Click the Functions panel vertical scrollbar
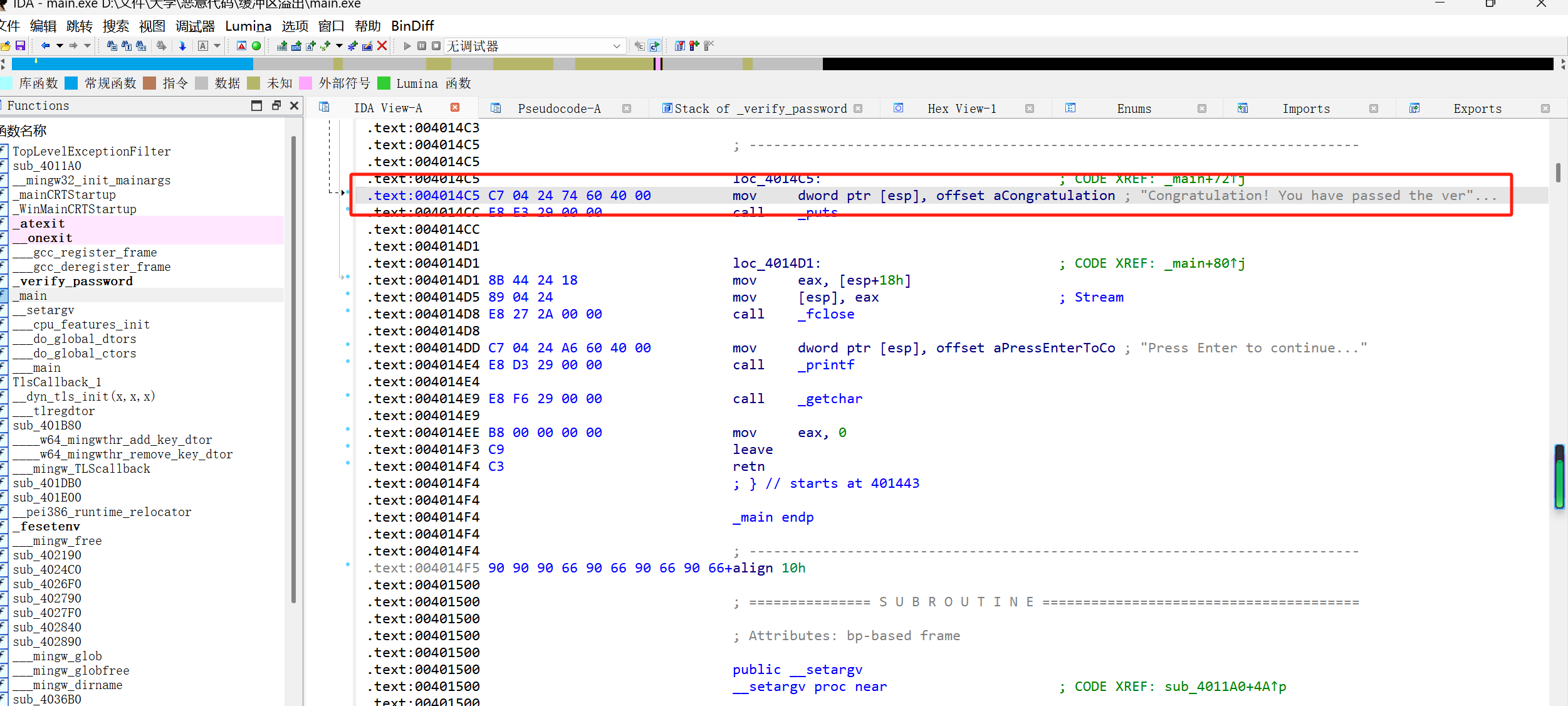 coord(293,369)
